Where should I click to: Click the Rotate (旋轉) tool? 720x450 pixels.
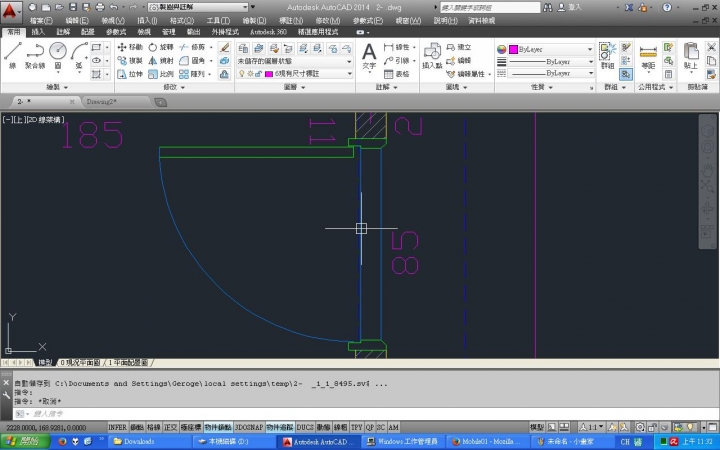coord(161,47)
